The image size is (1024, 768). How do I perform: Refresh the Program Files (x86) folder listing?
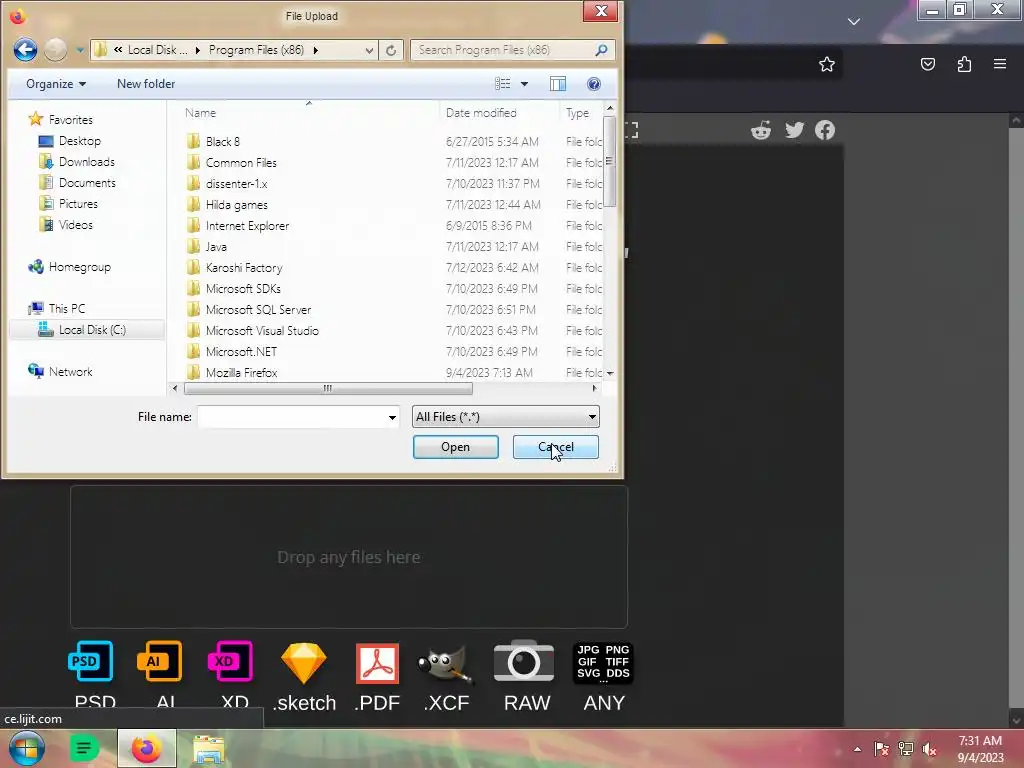point(391,50)
